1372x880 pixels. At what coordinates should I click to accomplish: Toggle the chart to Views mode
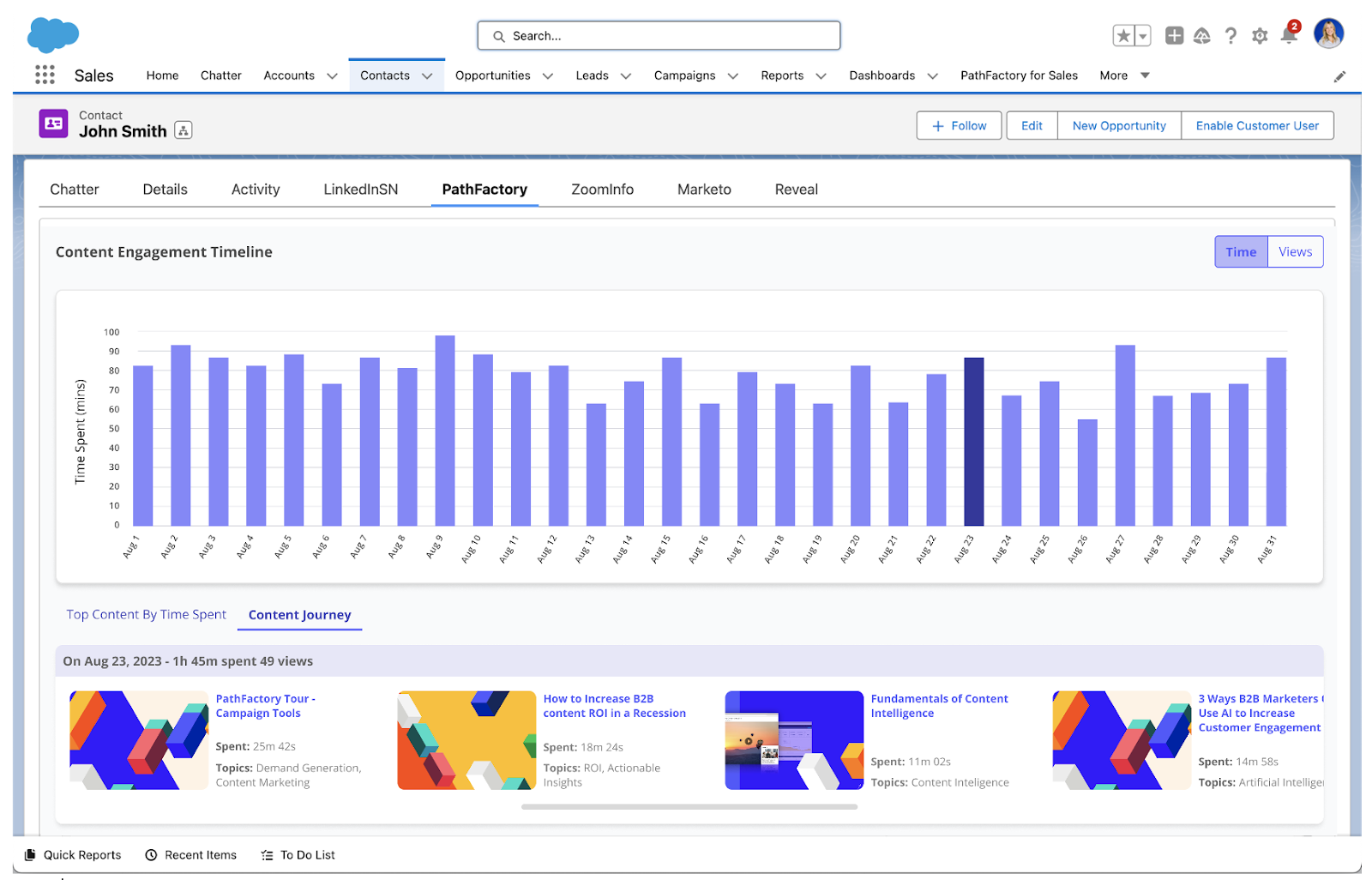pyautogui.click(x=1295, y=251)
